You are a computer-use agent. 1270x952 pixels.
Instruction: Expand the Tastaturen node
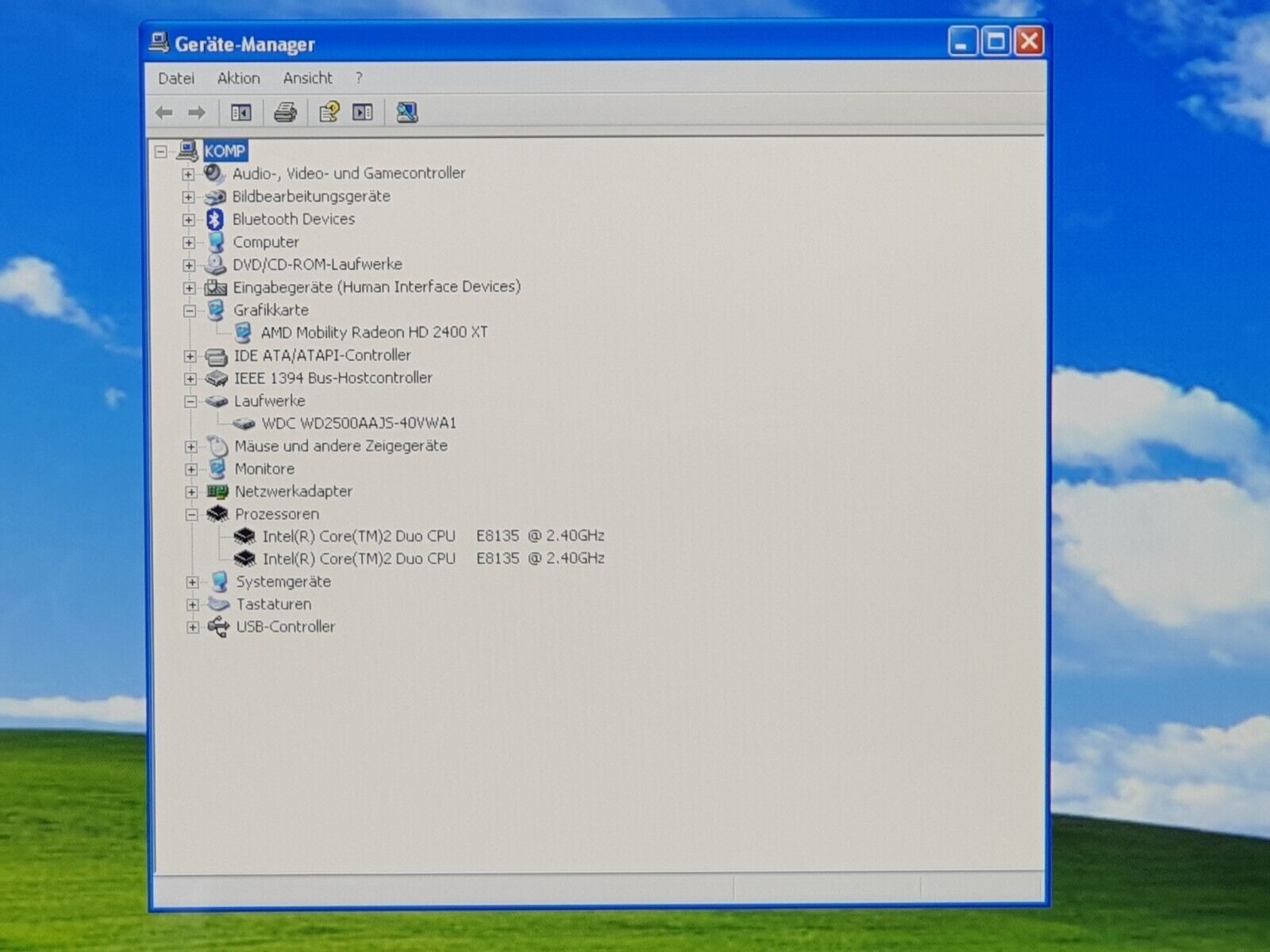click(192, 605)
